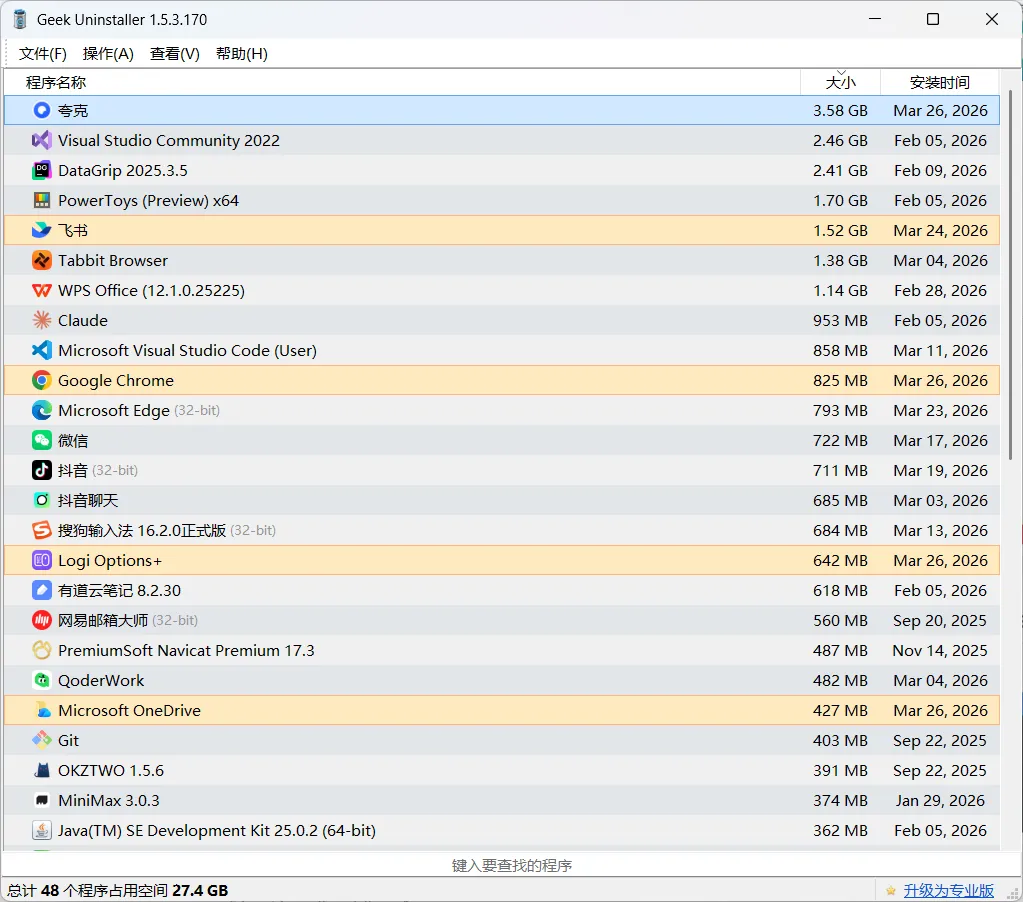Click the 403 MB size cell
Viewport: 1023px width, 902px height.
840,740
